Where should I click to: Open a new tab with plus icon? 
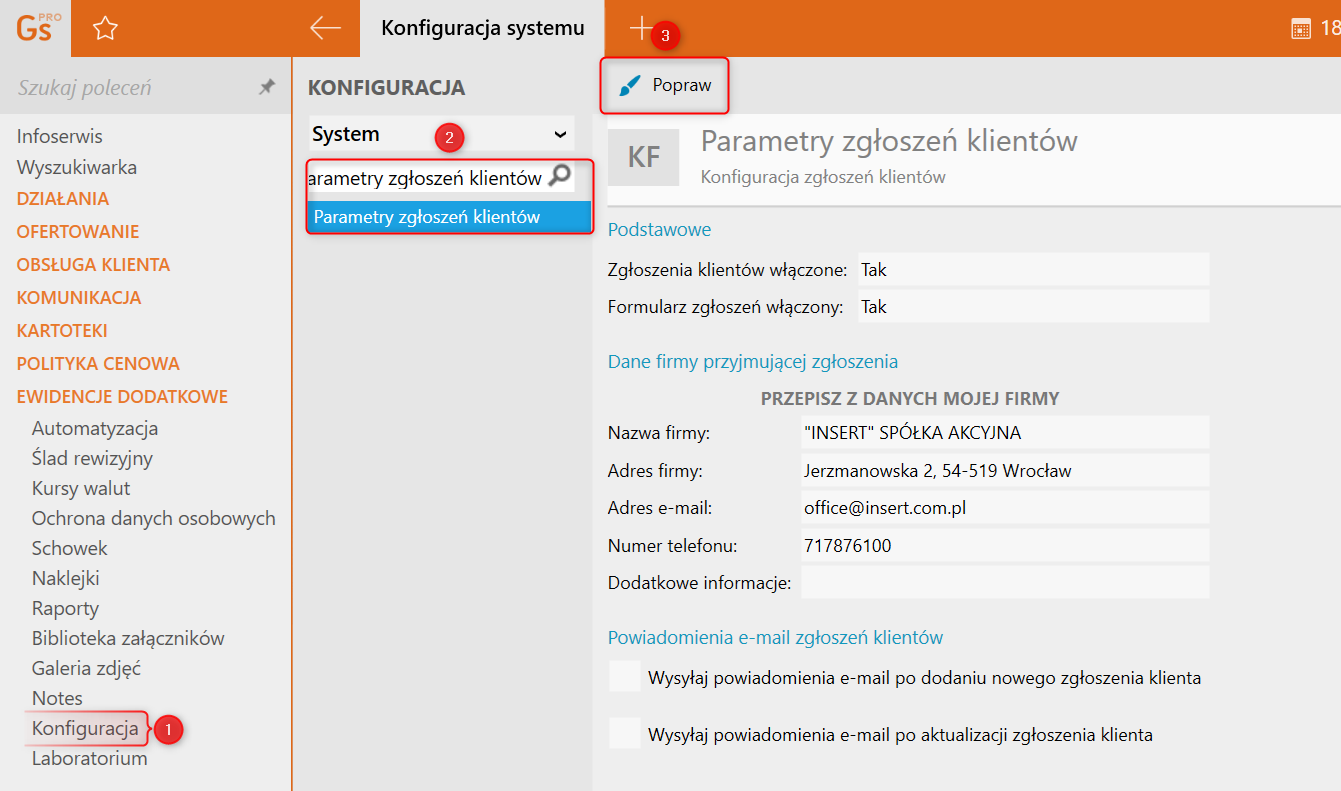tap(640, 28)
